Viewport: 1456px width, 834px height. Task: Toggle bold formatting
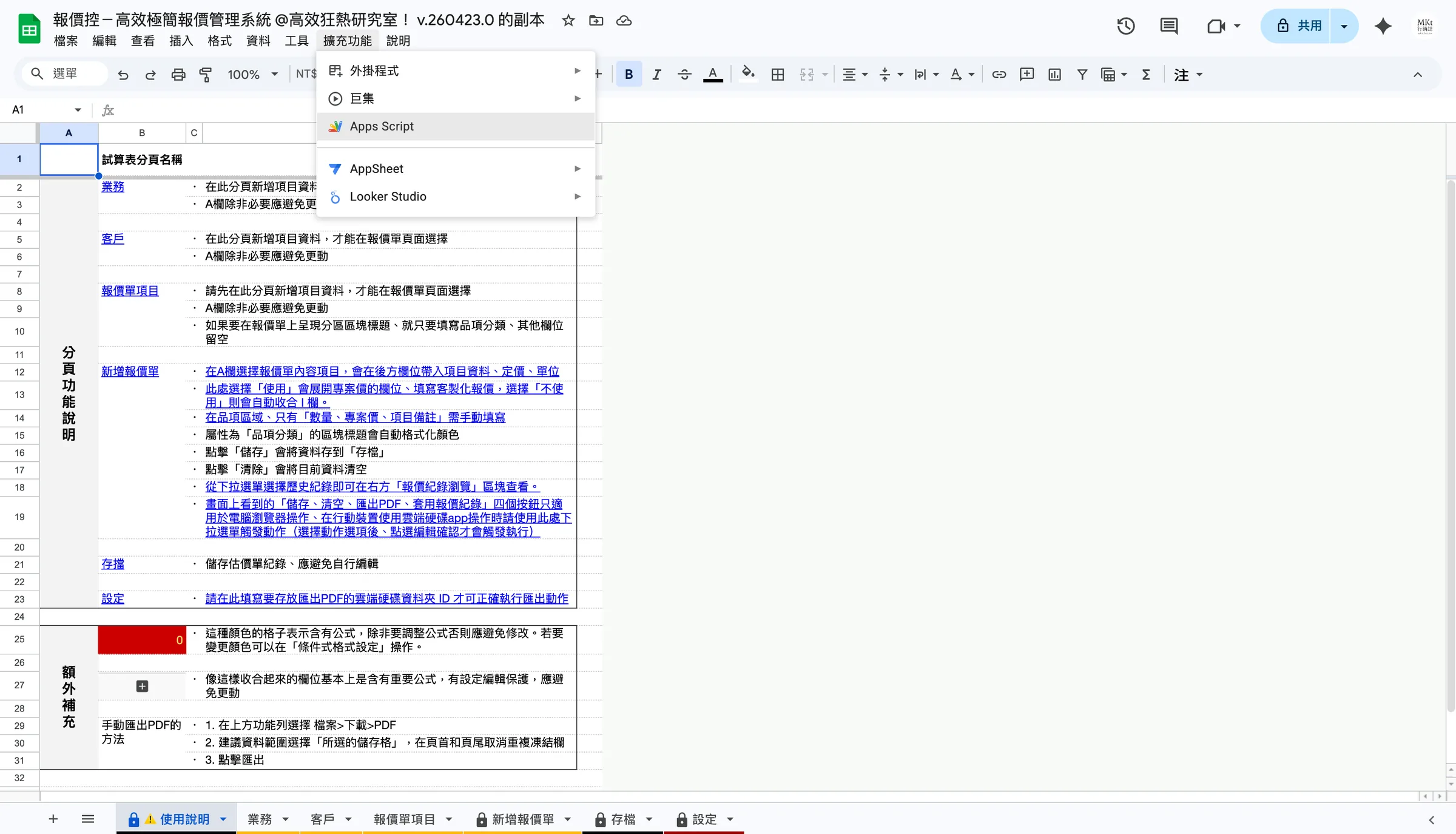coord(629,75)
